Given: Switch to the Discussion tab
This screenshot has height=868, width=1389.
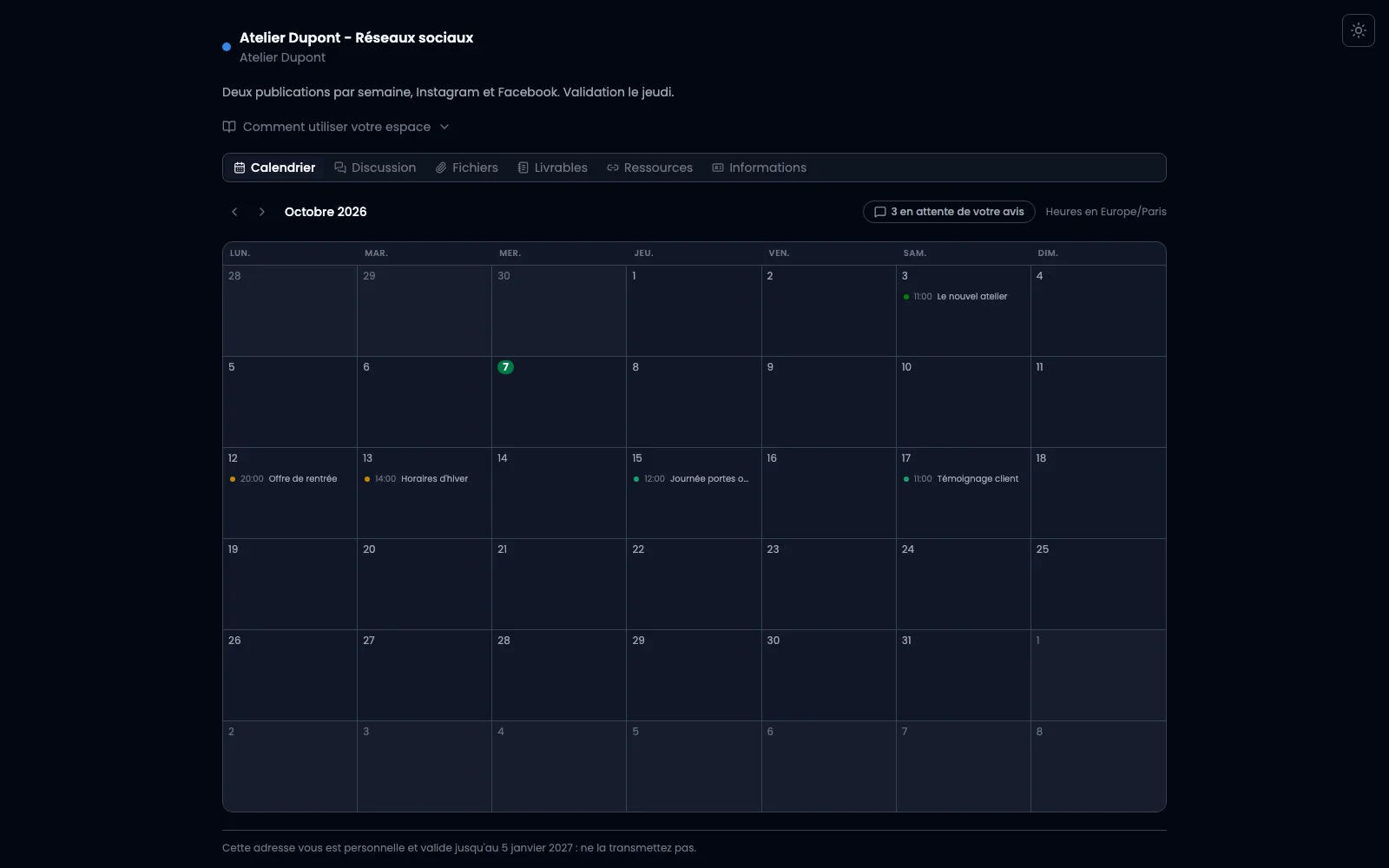Looking at the screenshot, I should (x=375, y=168).
